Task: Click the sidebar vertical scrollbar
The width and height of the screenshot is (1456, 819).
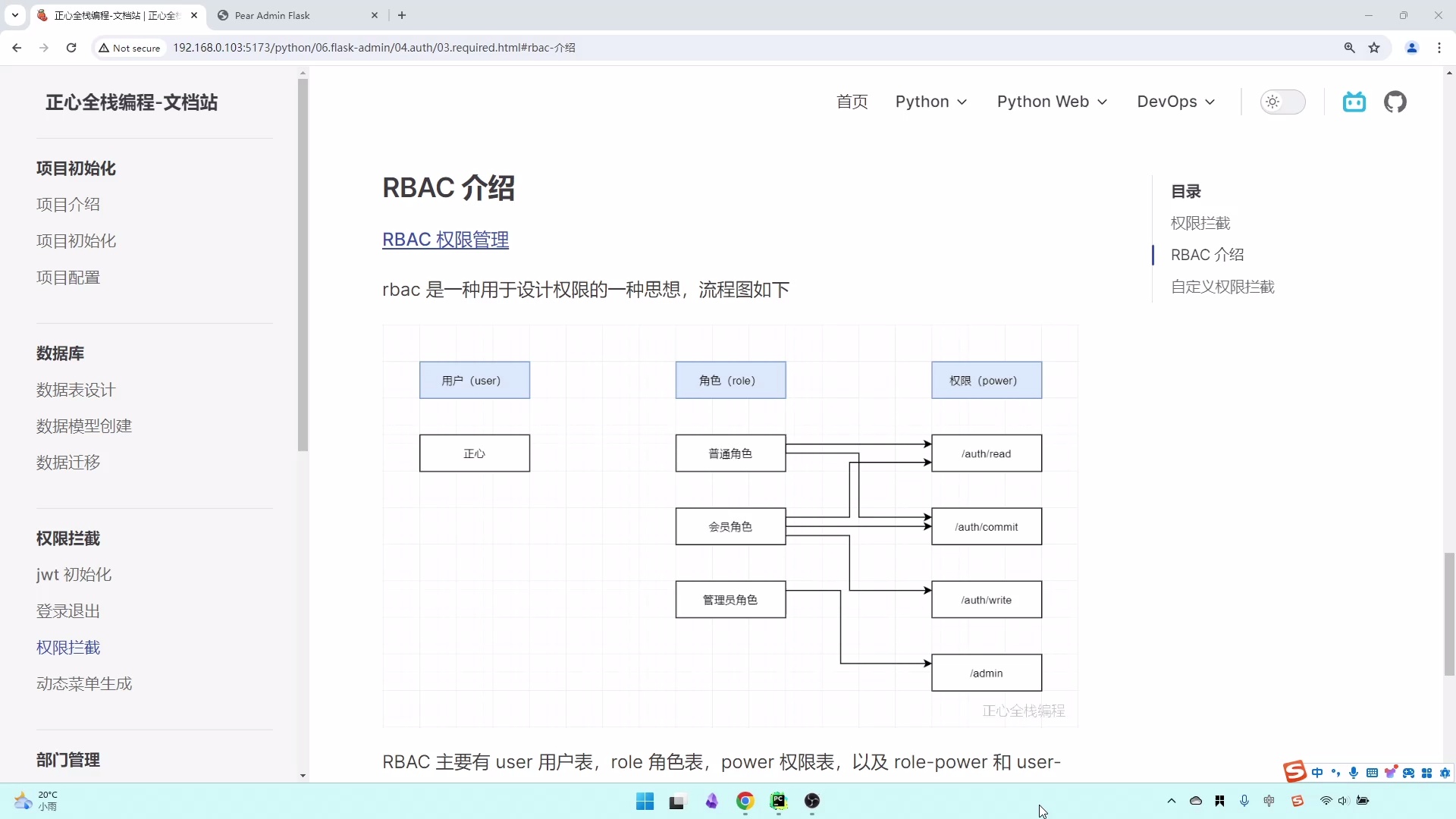Action: pos(303,265)
